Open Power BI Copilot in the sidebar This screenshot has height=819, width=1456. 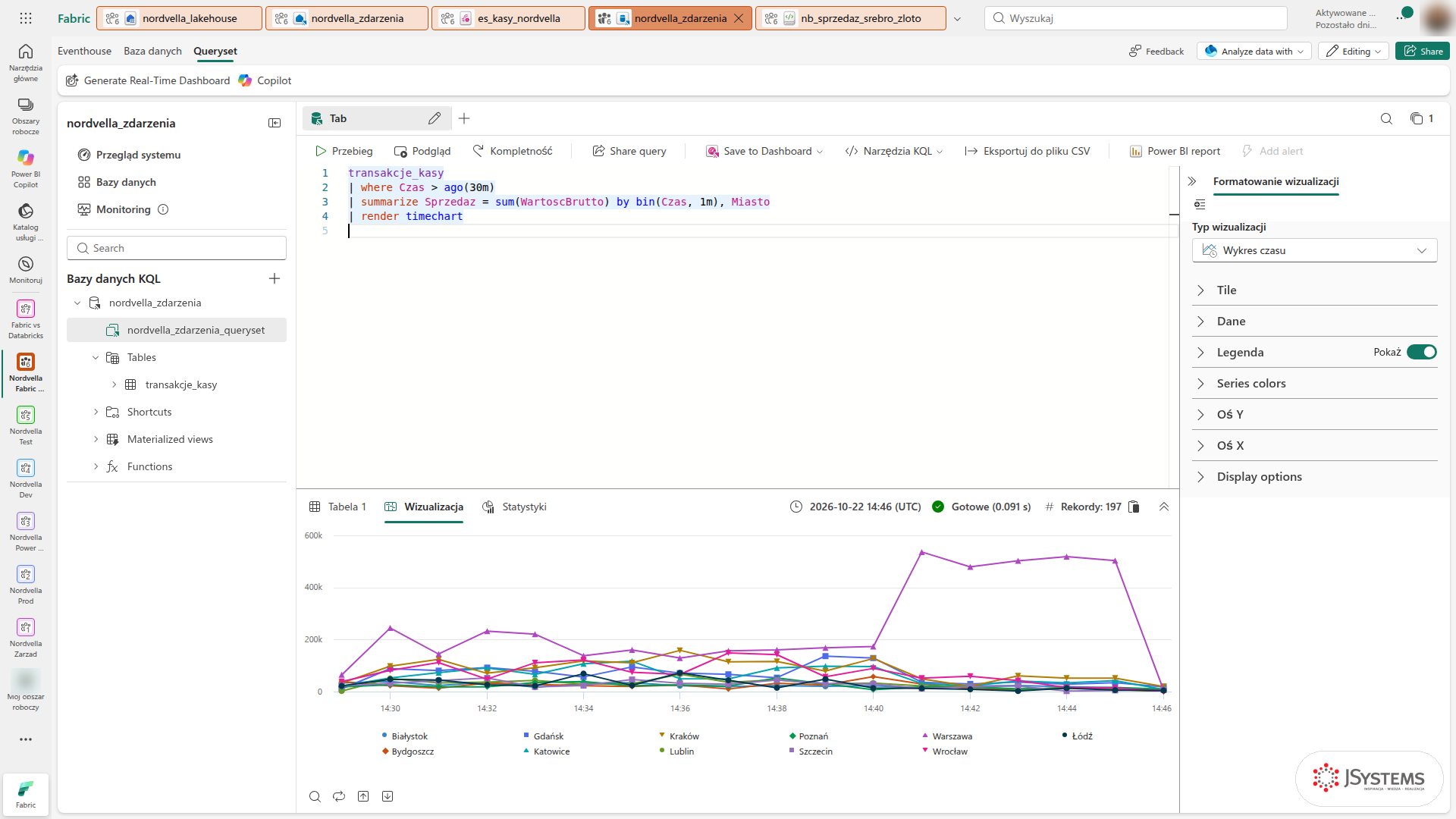[26, 168]
